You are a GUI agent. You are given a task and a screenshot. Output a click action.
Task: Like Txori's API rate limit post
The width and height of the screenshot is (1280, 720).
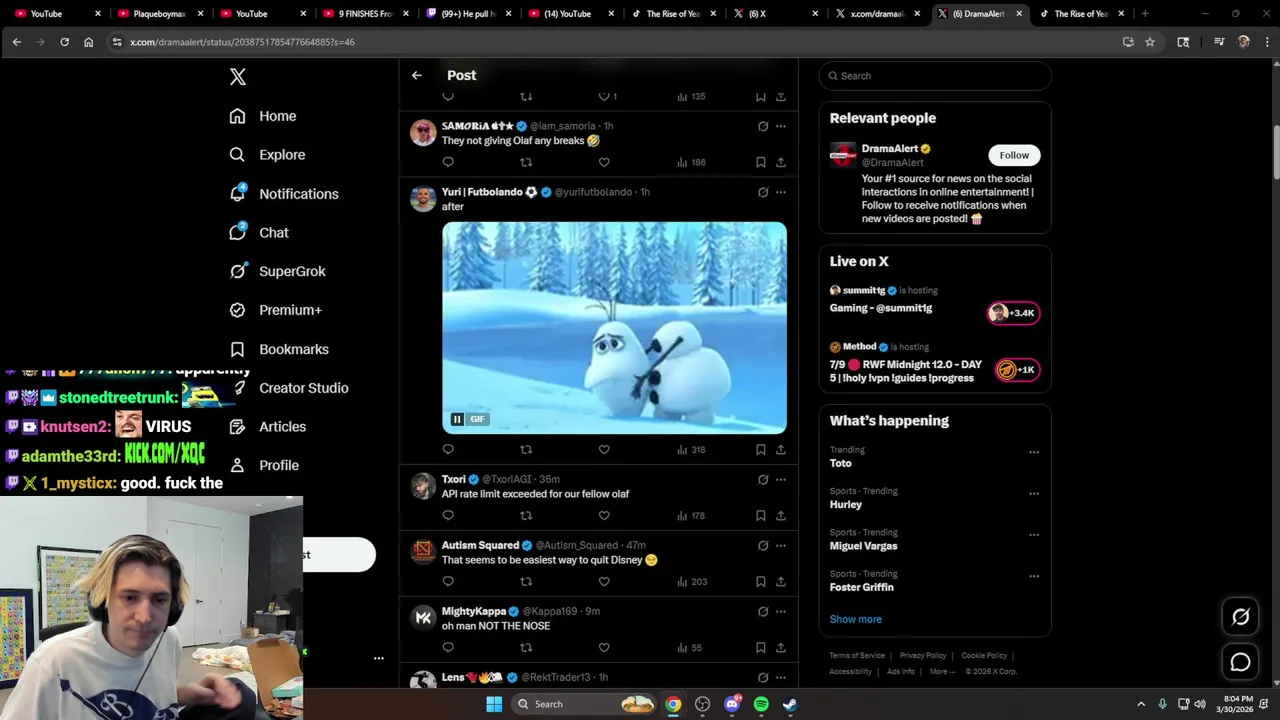pyautogui.click(x=604, y=516)
